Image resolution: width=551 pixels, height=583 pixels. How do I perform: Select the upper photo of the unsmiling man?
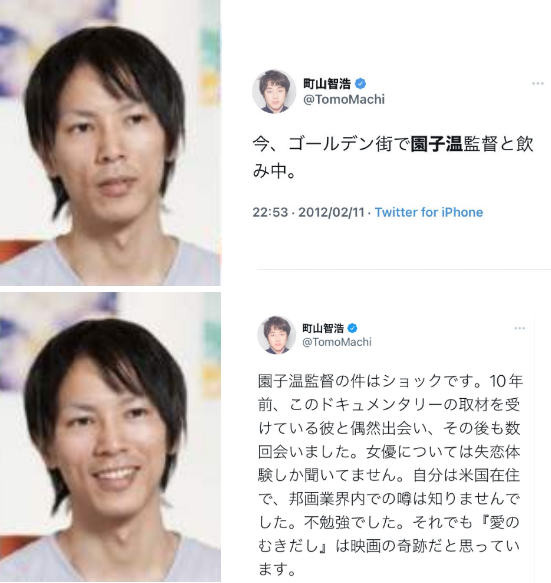(x=110, y=143)
